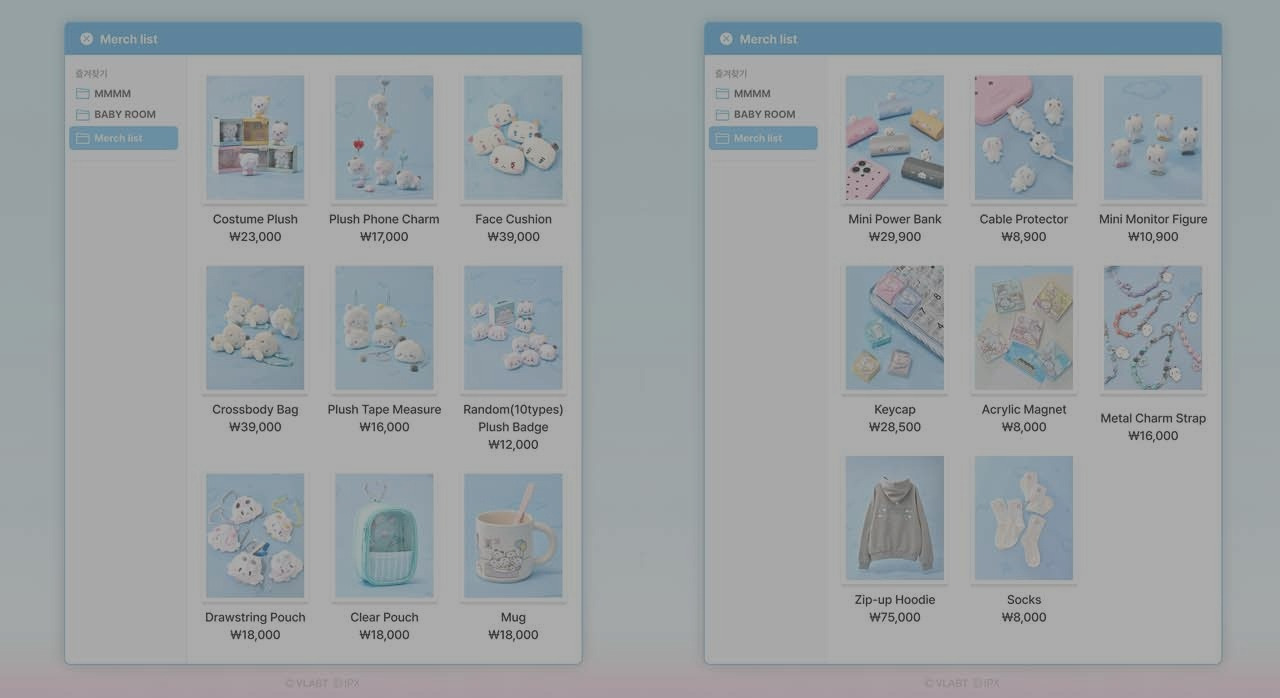Open the Mug product thumbnail
This screenshot has height=698, width=1280.
(513, 535)
